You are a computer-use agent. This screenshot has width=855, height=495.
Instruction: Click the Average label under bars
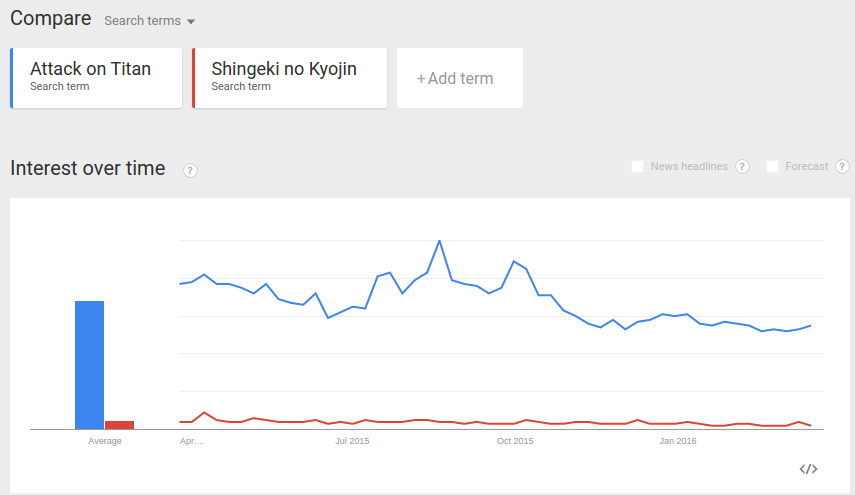tap(105, 441)
